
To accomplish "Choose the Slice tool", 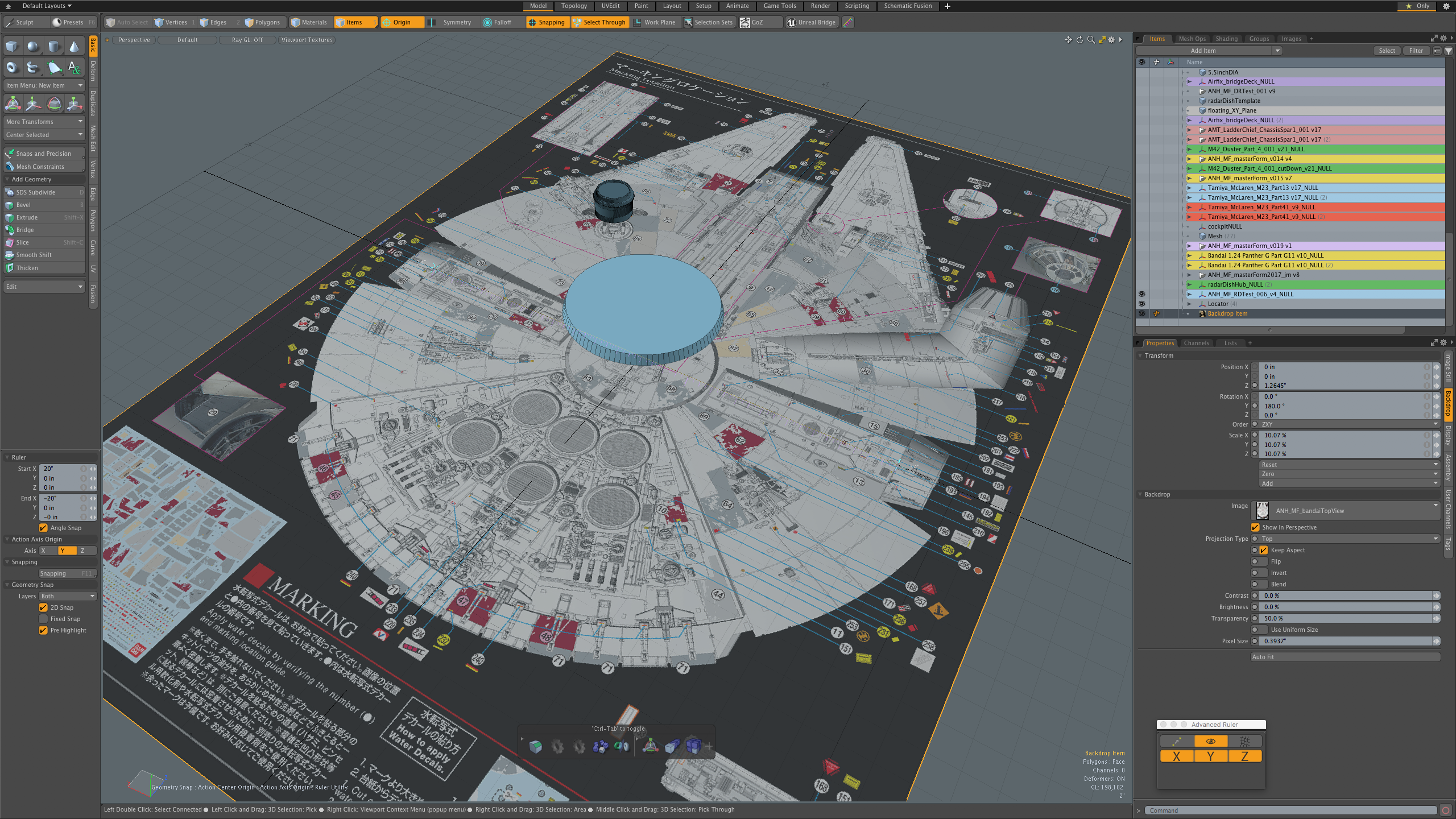I will coord(44,242).
